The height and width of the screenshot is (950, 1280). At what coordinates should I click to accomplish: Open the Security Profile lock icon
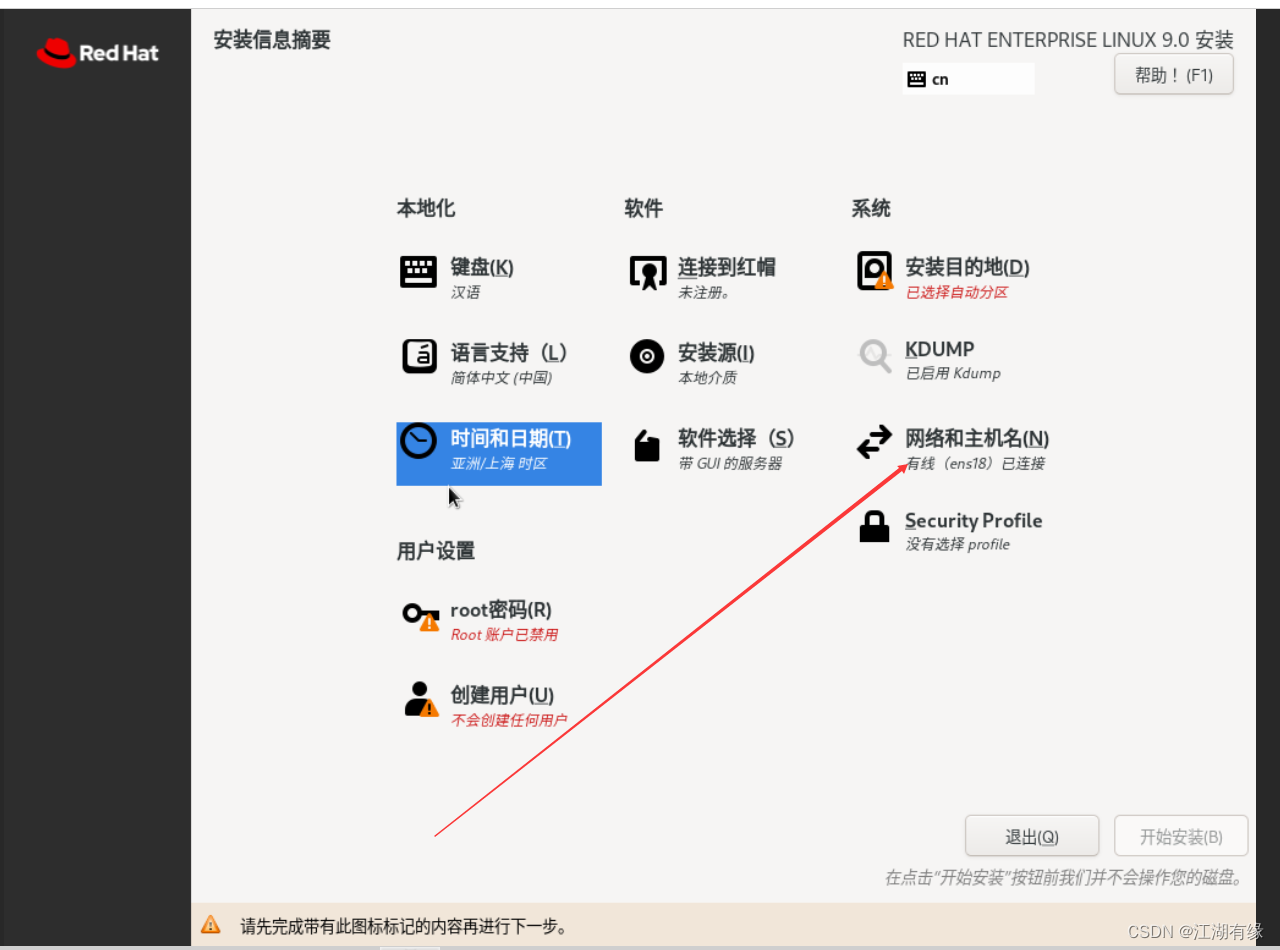coord(874,526)
